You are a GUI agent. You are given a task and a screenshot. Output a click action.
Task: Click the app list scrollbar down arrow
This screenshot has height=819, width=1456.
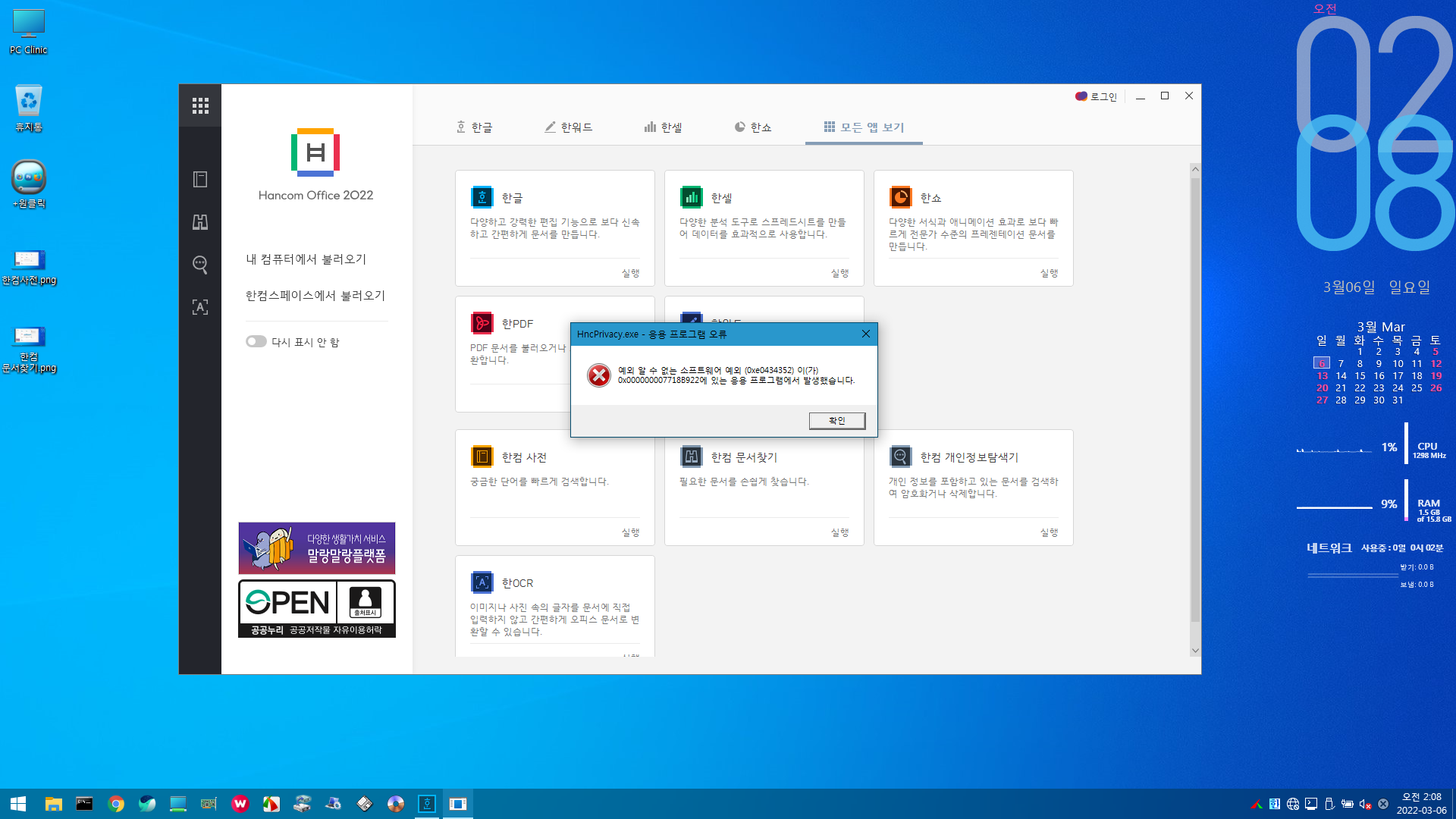1195,651
